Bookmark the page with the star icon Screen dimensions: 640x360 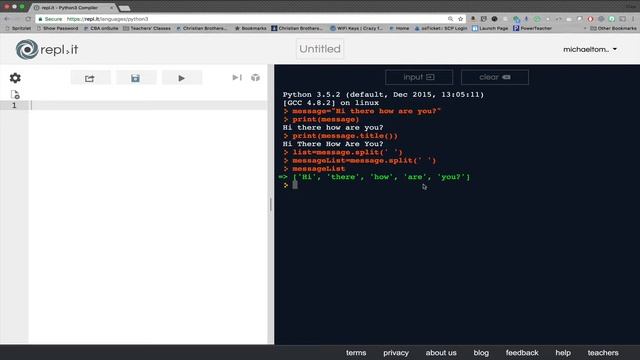[460, 19]
